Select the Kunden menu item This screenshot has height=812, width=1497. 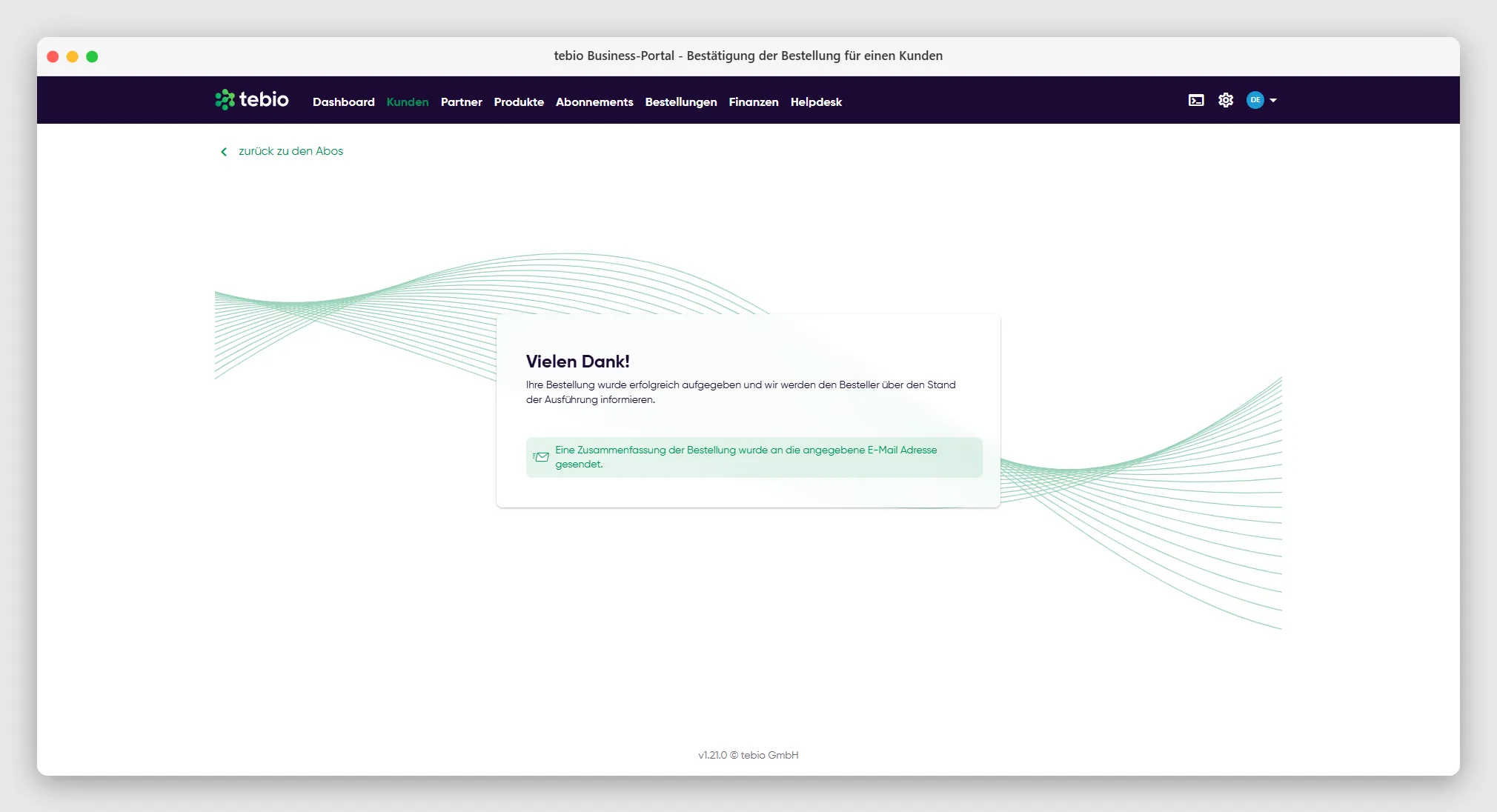coord(408,102)
